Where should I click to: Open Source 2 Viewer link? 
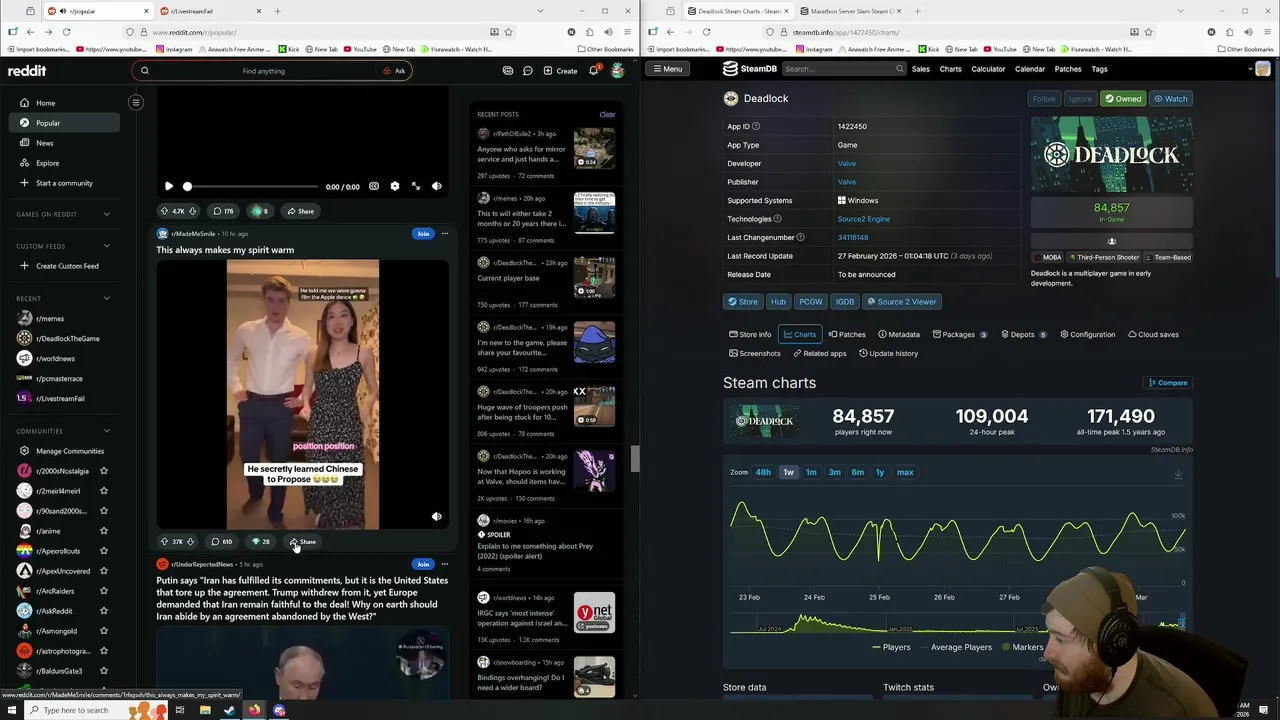point(901,301)
